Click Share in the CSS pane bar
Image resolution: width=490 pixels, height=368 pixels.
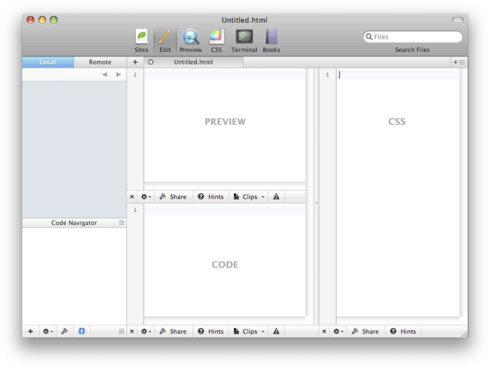[366, 331]
